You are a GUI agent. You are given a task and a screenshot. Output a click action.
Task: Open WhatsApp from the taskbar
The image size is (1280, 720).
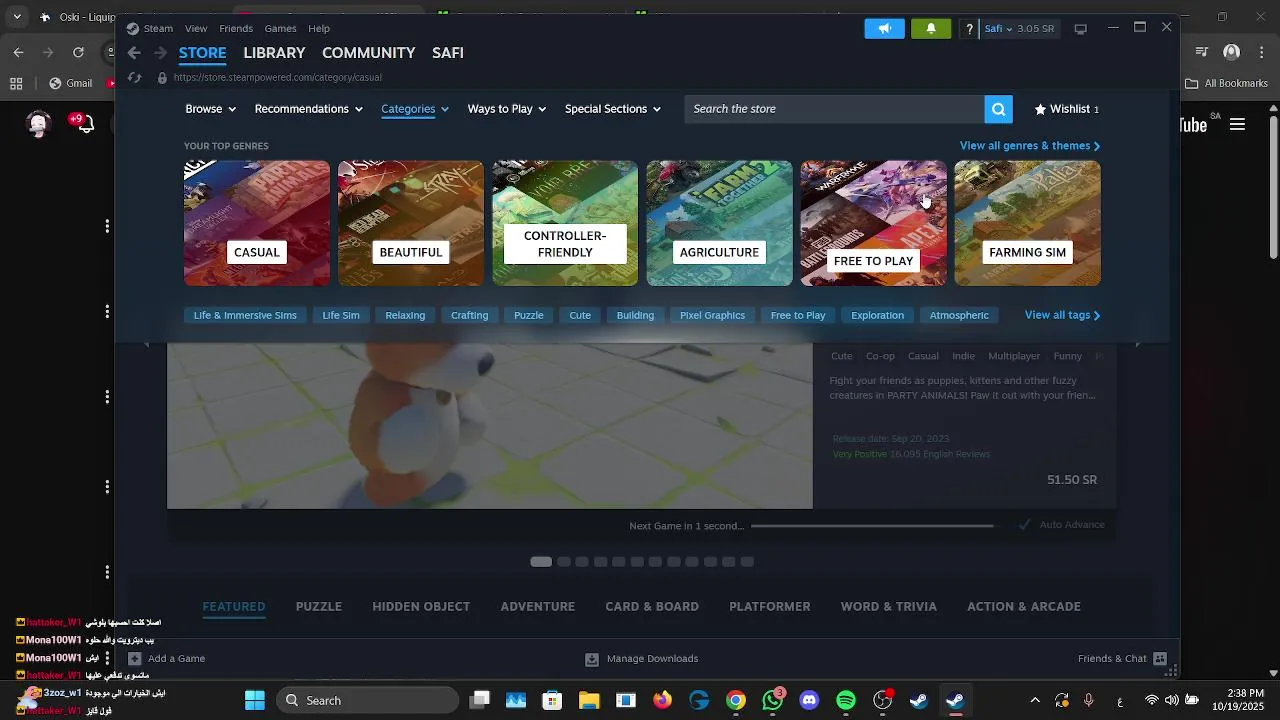click(x=773, y=699)
